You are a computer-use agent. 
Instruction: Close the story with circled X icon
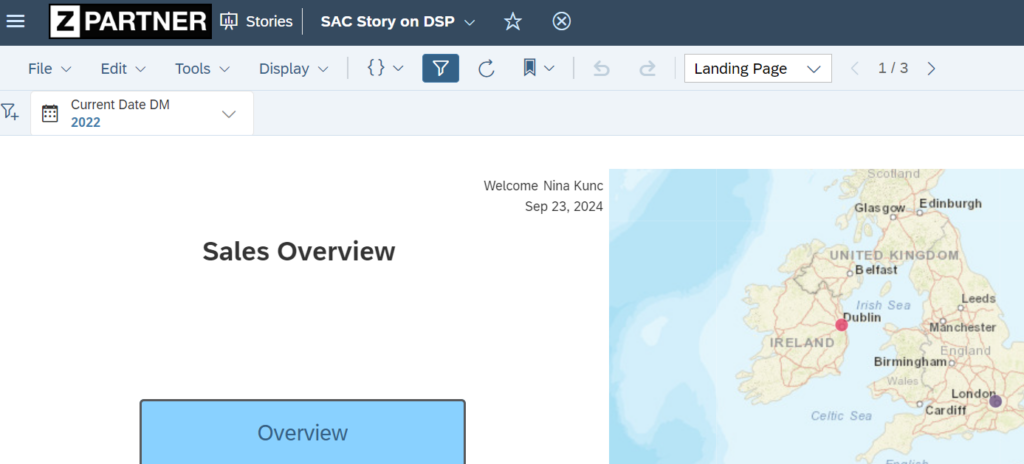[562, 21]
